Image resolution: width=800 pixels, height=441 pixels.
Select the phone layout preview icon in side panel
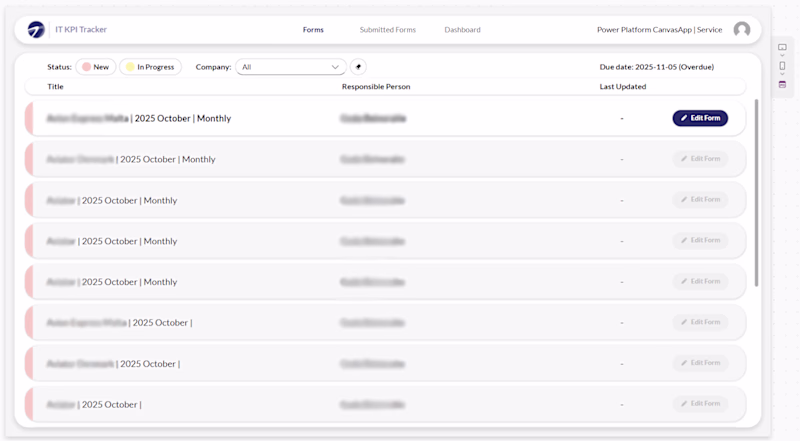(782, 66)
